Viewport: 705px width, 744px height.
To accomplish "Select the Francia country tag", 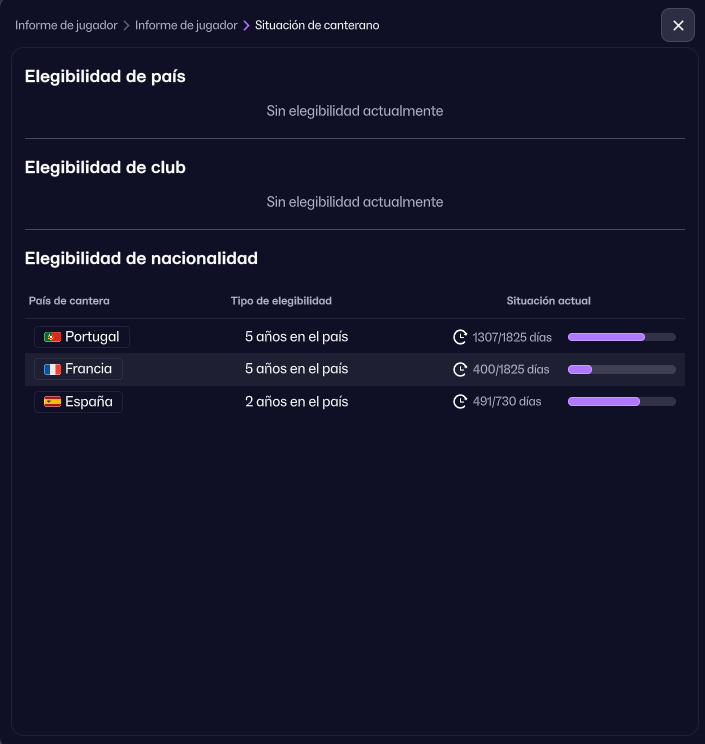I will click(79, 369).
